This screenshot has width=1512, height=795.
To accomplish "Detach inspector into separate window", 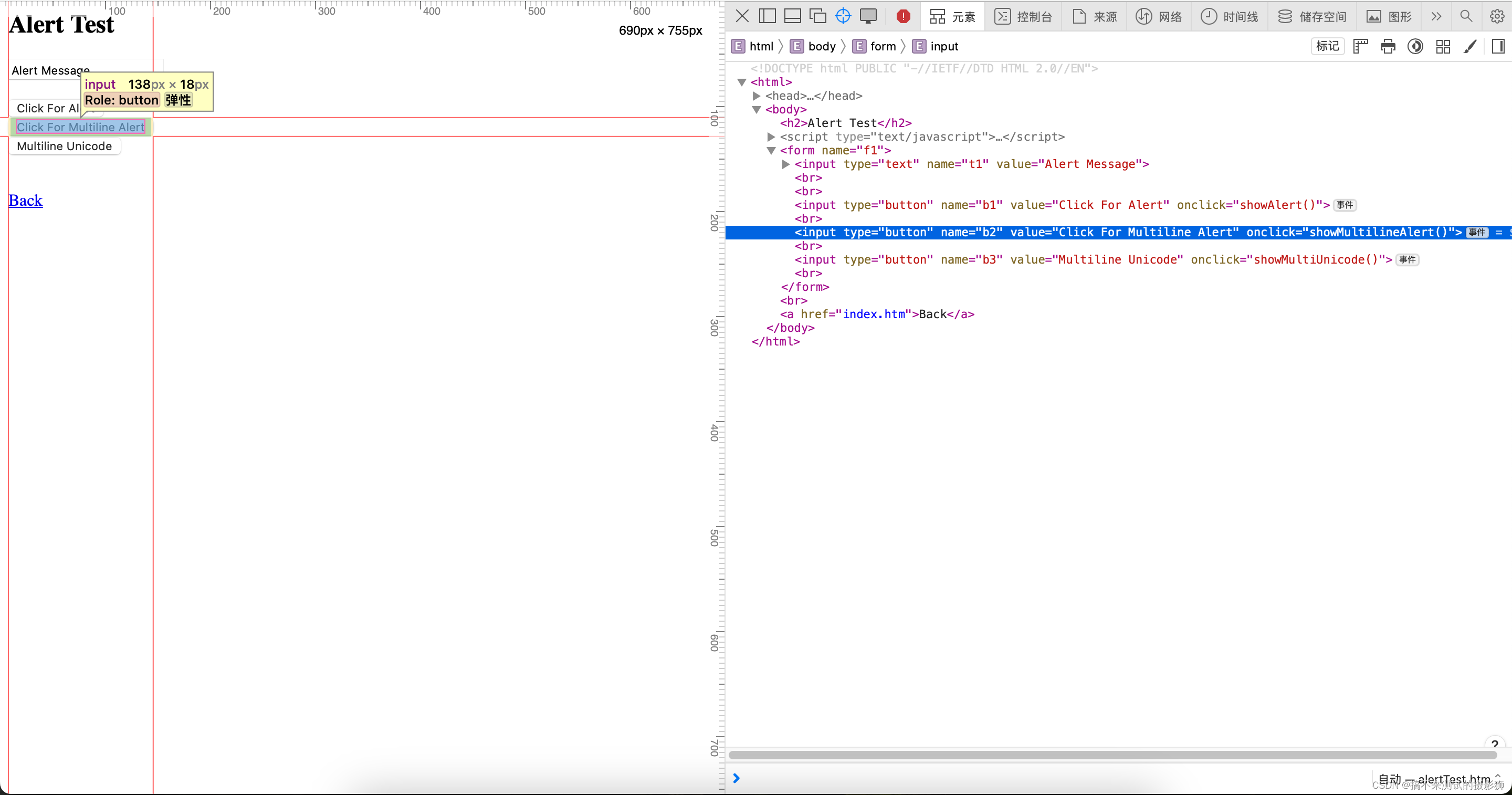I will tap(817, 16).
